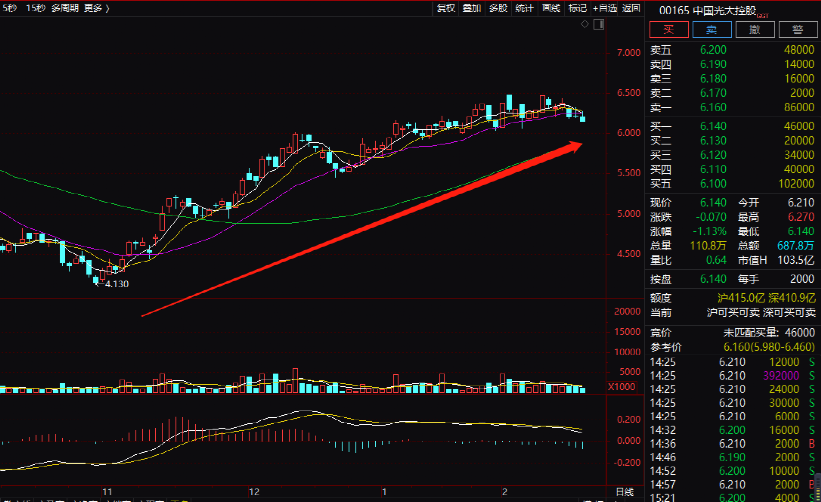Image resolution: width=821 pixels, height=502 pixels.
Task: Select the 画线 drawing line tool
Action: [x=551, y=8]
